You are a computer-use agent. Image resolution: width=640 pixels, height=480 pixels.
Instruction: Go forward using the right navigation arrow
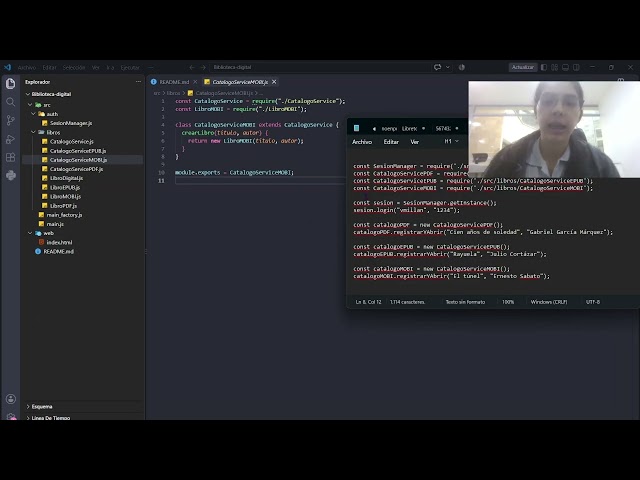coord(203,67)
